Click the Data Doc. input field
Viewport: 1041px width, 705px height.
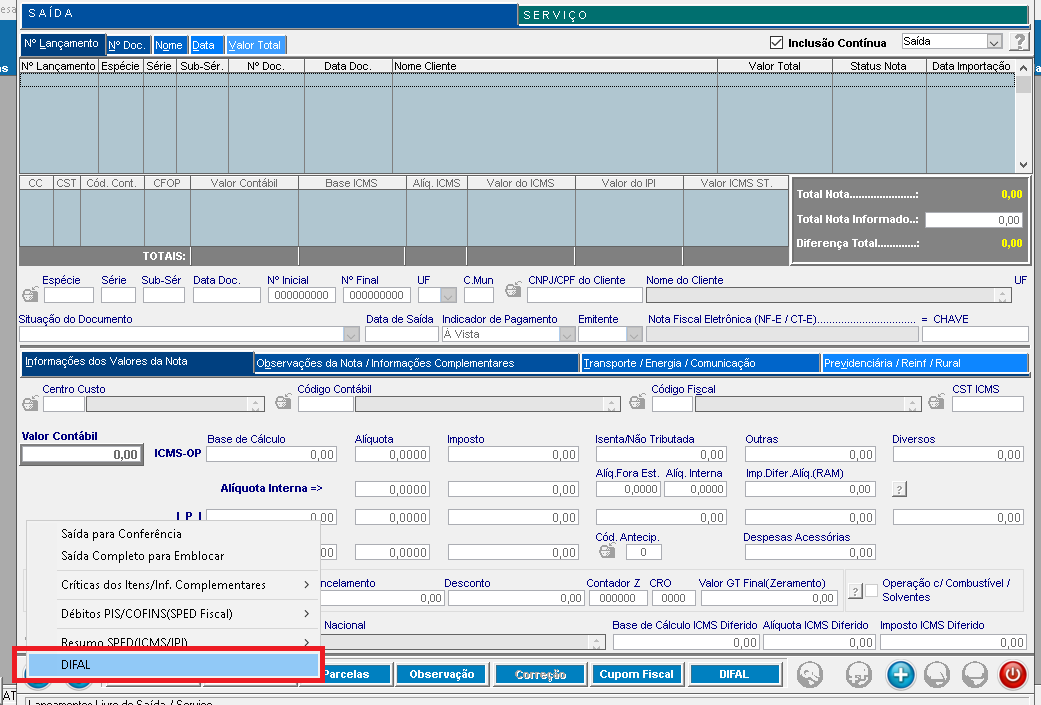[226, 295]
